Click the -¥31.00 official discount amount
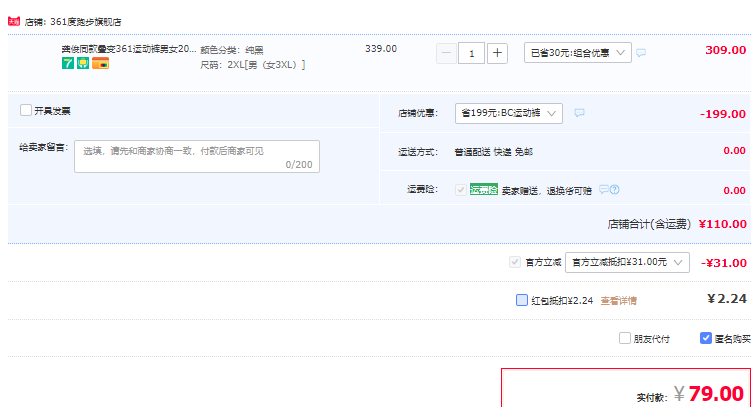753x407 pixels. pos(724,263)
